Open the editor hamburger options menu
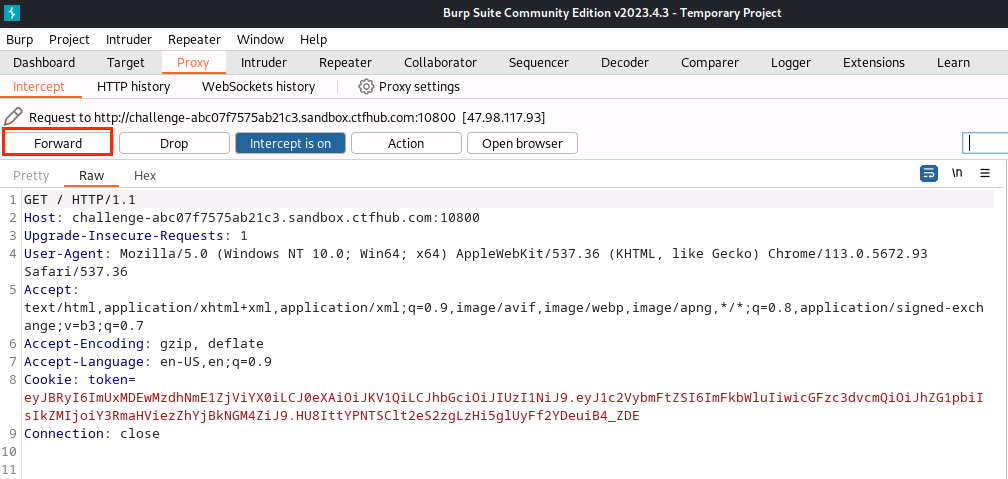Viewport: 1008px width, 479px height. (985, 173)
